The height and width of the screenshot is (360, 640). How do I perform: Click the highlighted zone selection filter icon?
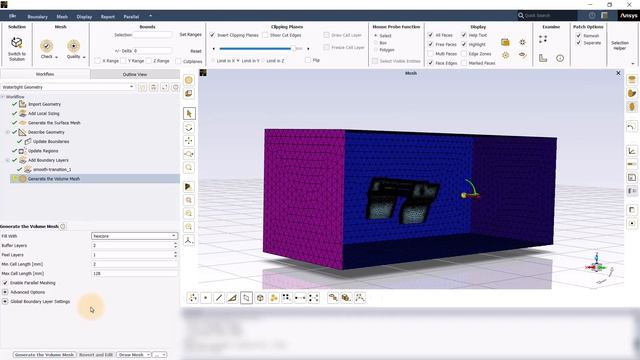coord(246,298)
